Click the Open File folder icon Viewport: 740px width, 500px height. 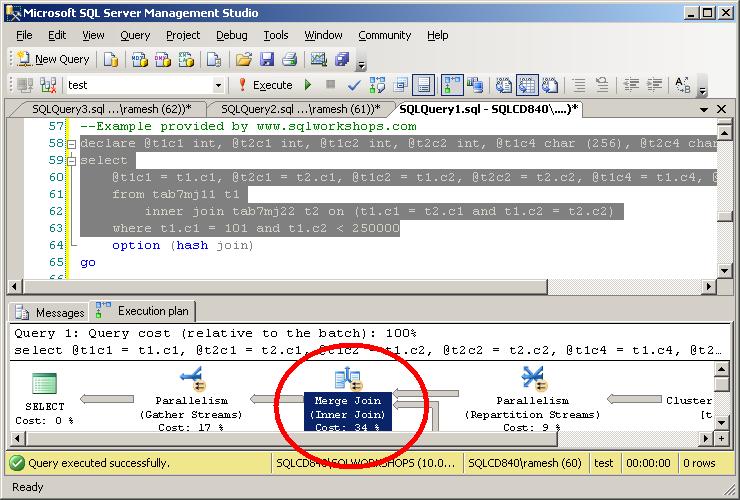244,59
